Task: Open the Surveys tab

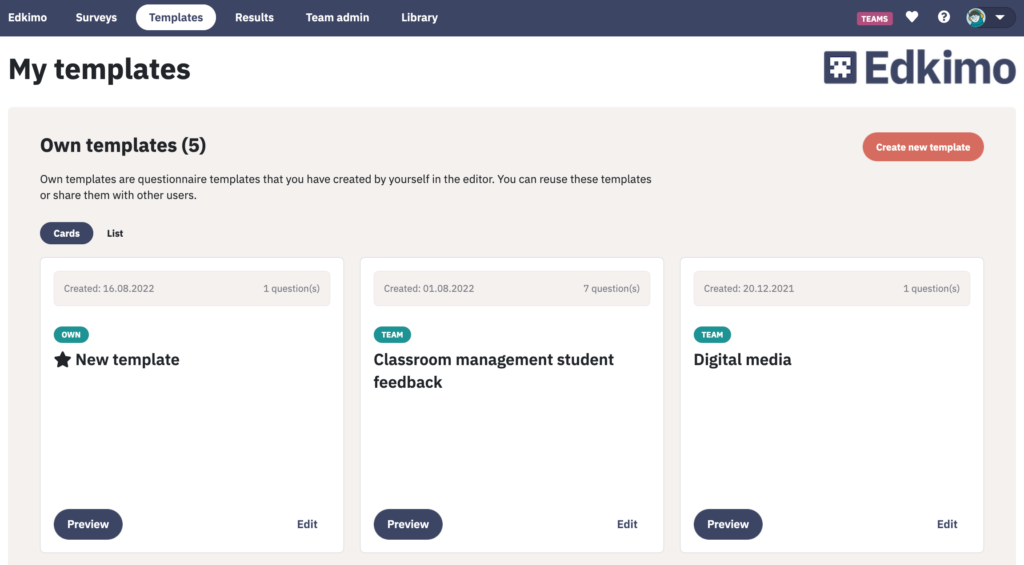Action: tap(96, 18)
